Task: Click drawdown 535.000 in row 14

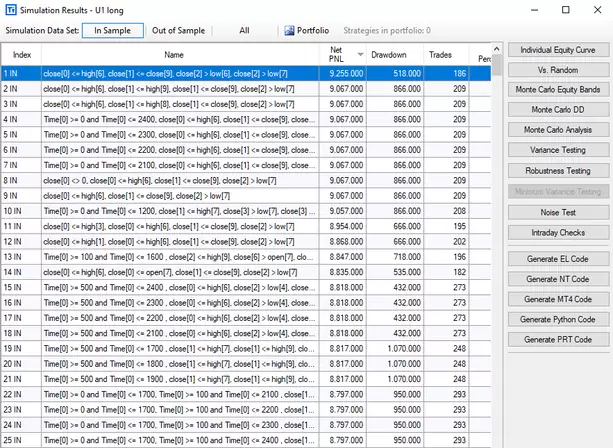Action: tap(395, 272)
